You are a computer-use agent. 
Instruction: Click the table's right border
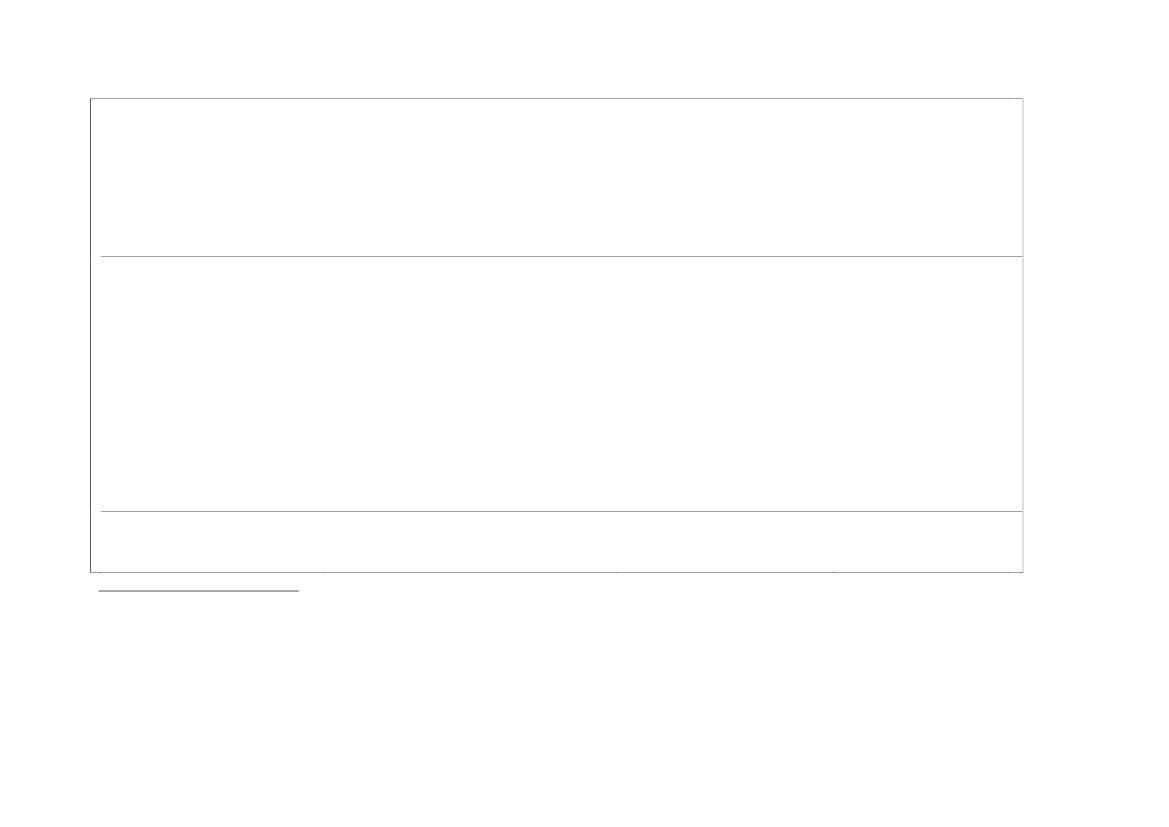[1023, 335]
